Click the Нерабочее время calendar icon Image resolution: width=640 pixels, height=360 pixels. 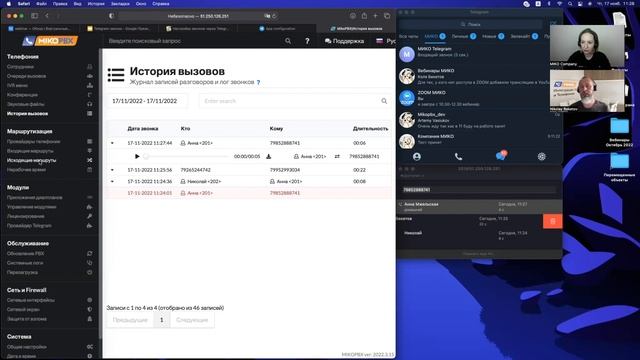click(90, 170)
